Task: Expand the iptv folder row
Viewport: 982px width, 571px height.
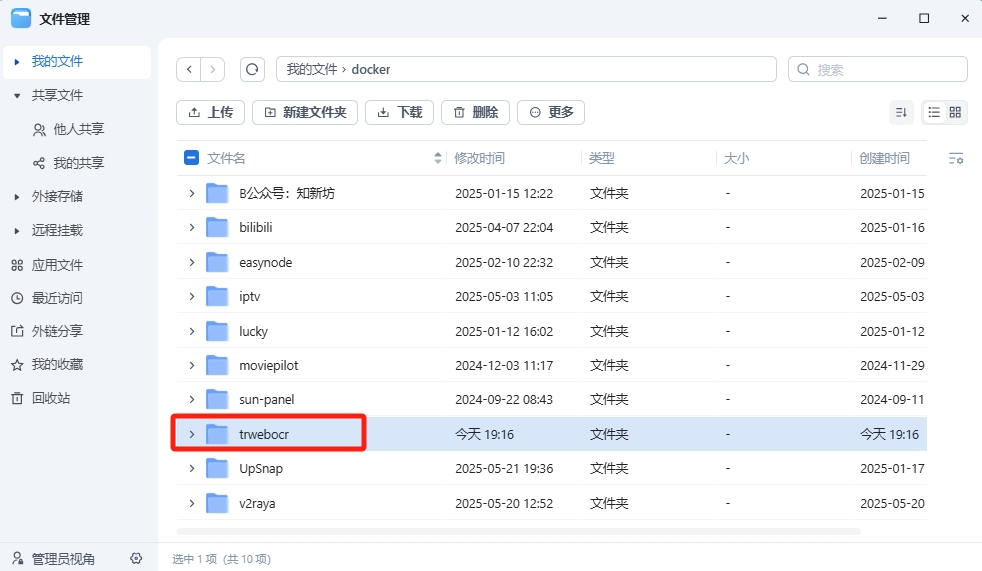Action: tap(192, 296)
